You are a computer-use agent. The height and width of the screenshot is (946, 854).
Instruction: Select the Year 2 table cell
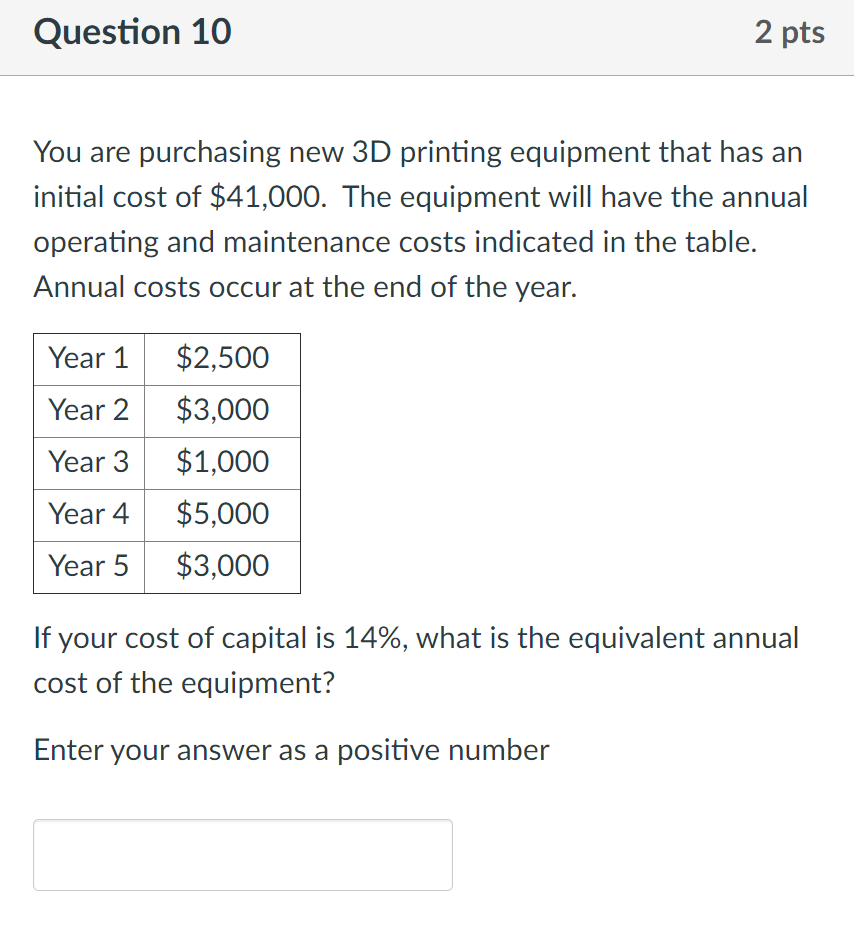[88, 411]
